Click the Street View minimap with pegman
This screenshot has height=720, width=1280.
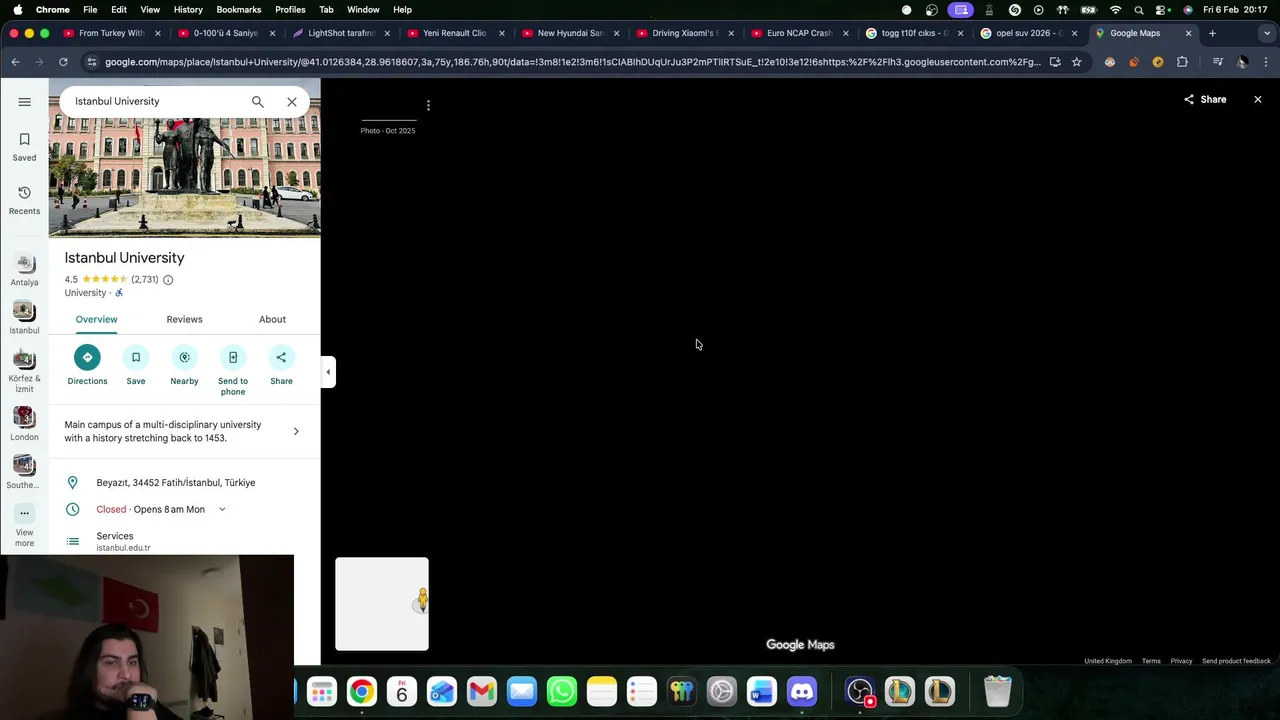[382, 604]
